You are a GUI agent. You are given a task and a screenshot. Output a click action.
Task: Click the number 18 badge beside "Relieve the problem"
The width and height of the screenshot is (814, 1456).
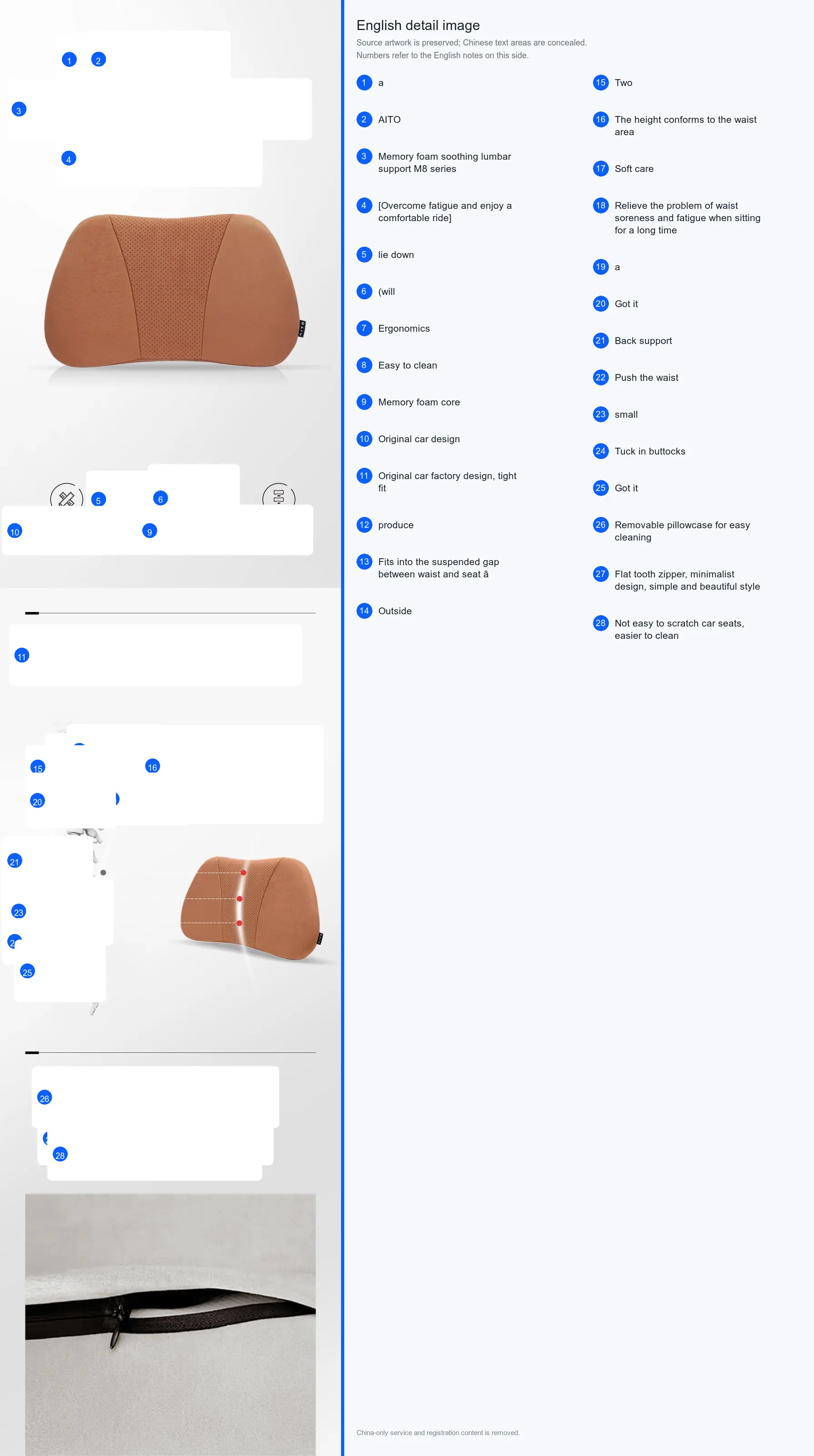tap(600, 206)
